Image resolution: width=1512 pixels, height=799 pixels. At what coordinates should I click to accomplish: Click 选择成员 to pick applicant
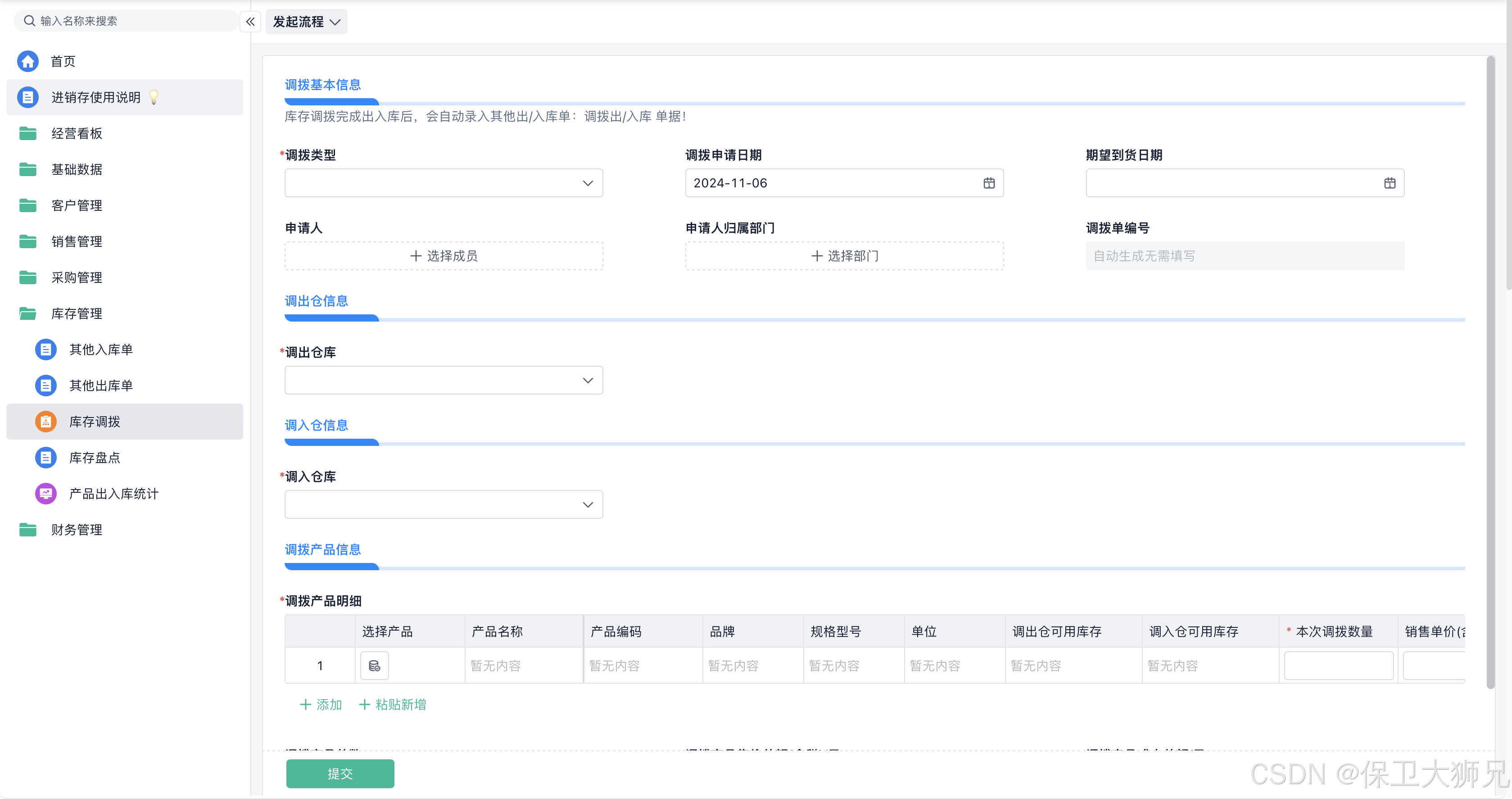pos(444,256)
